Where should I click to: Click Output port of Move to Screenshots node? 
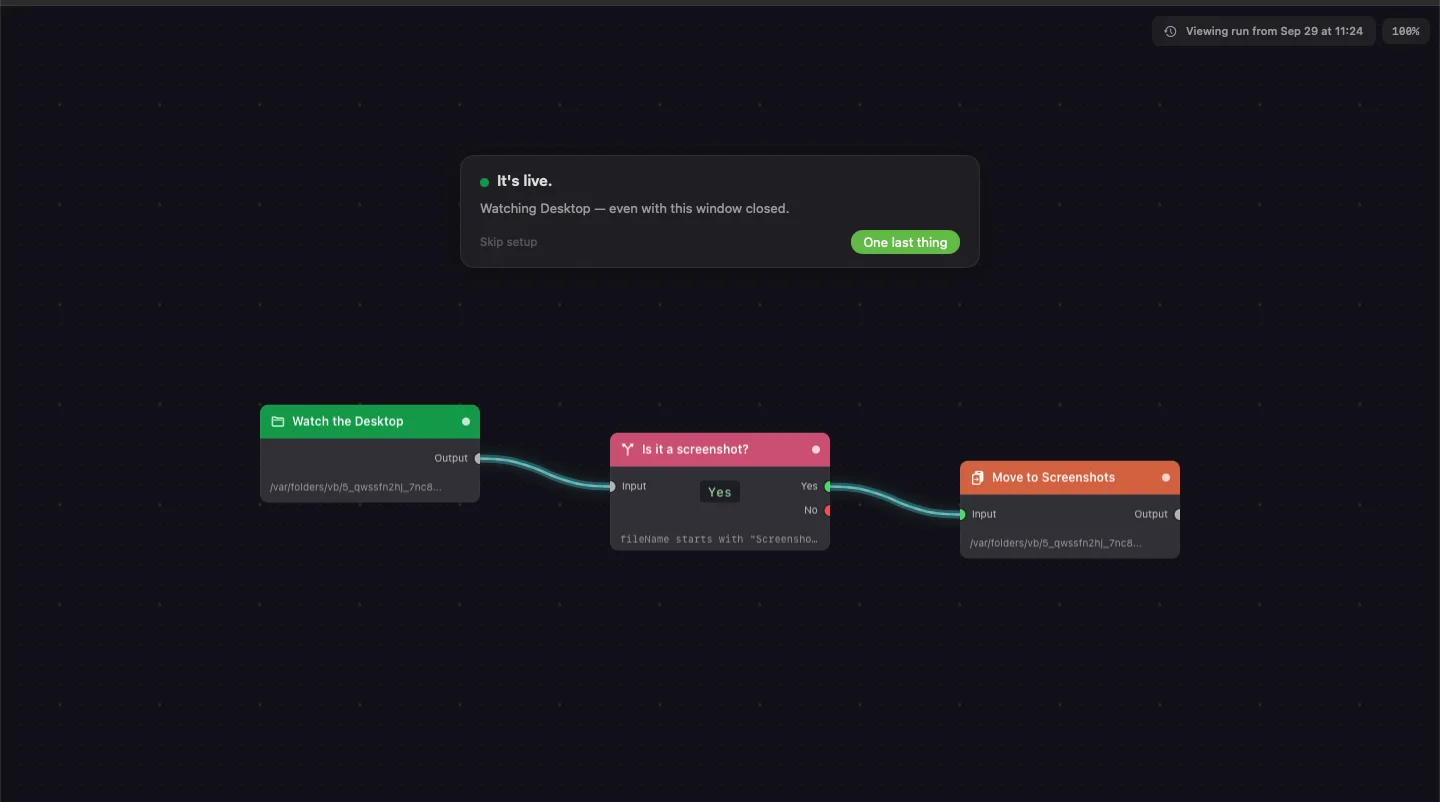[1178, 515]
